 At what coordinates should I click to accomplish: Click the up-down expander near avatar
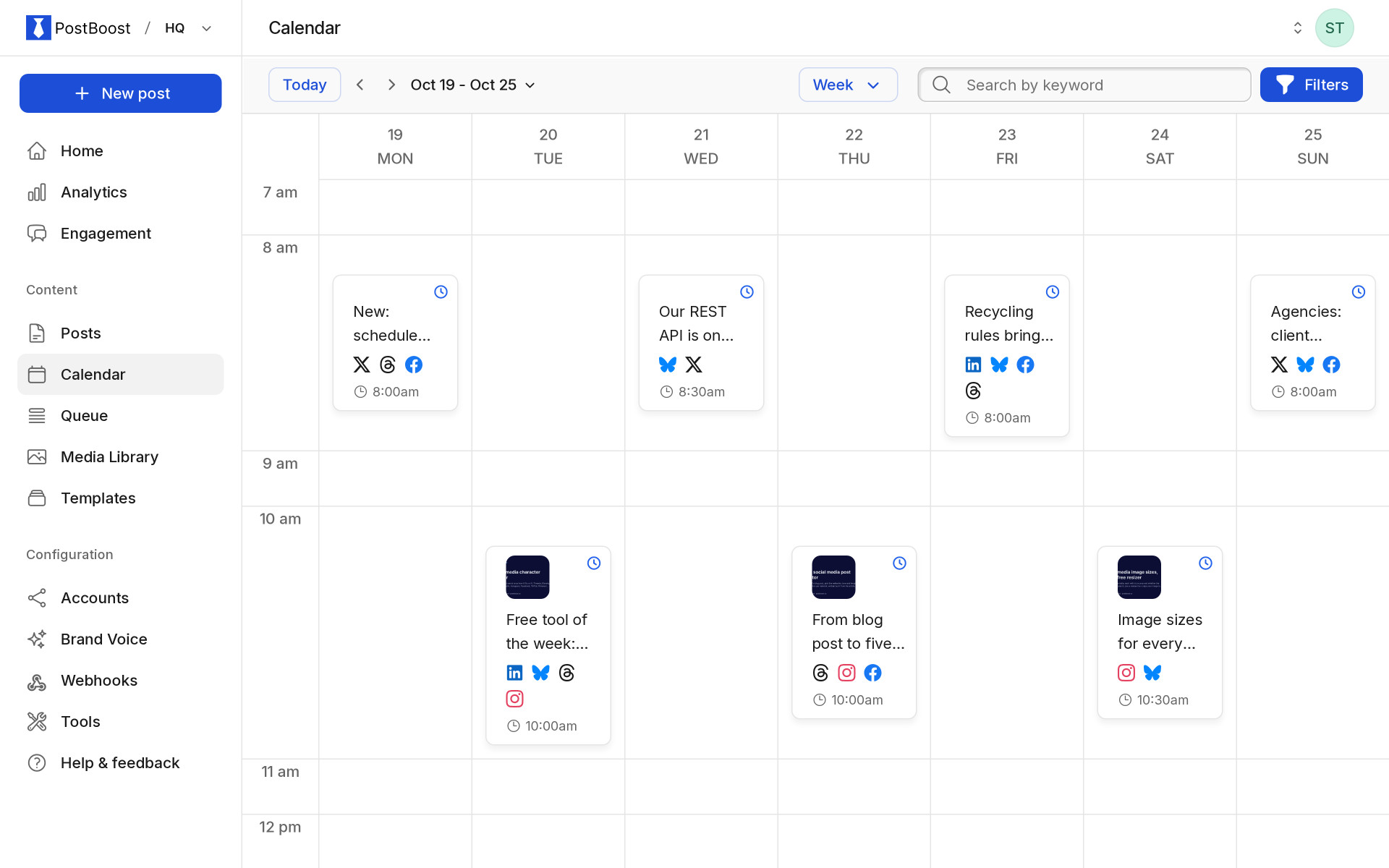[x=1297, y=27]
